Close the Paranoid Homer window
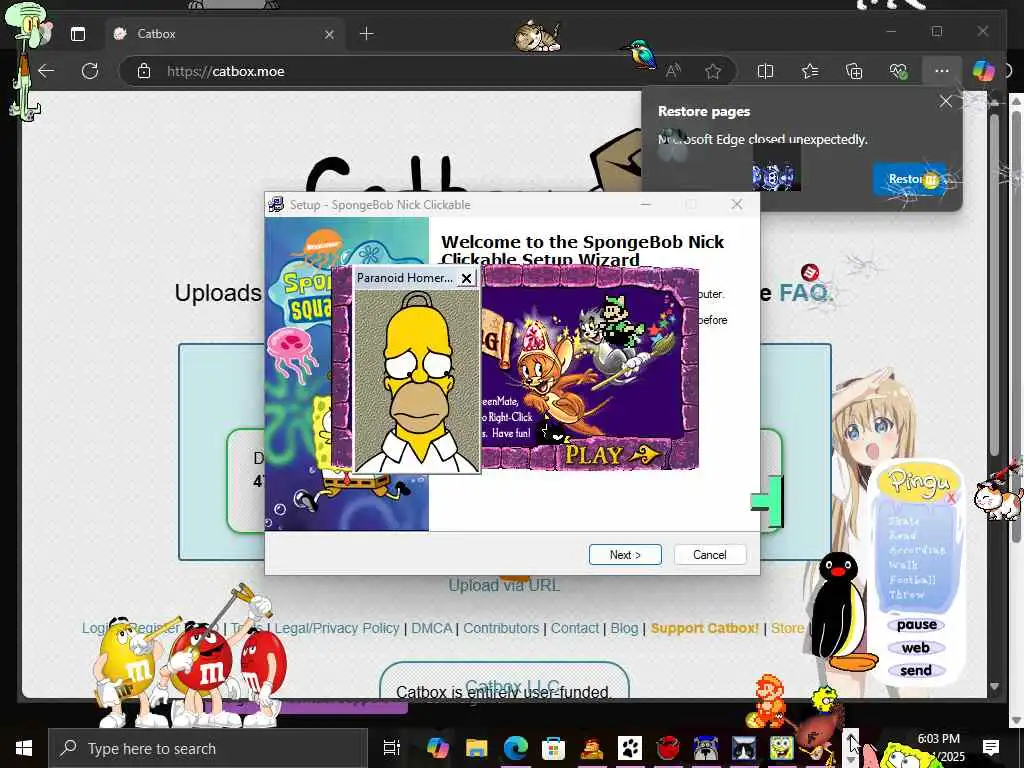Image resolution: width=1024 pixels, height=768 pixels. click(x=466, y=278)
